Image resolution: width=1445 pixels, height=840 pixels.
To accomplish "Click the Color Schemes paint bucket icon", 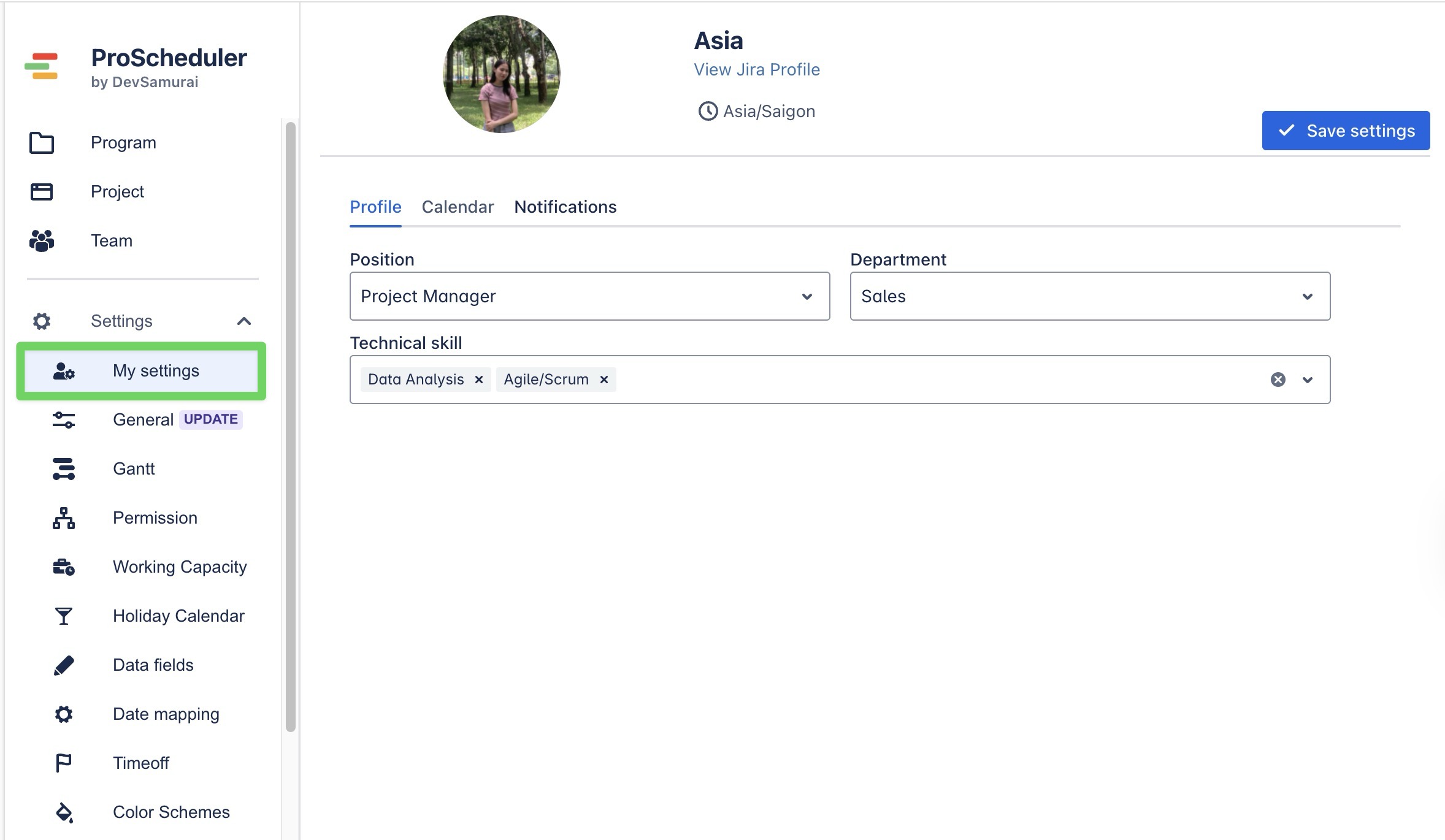I will (64, 812).
